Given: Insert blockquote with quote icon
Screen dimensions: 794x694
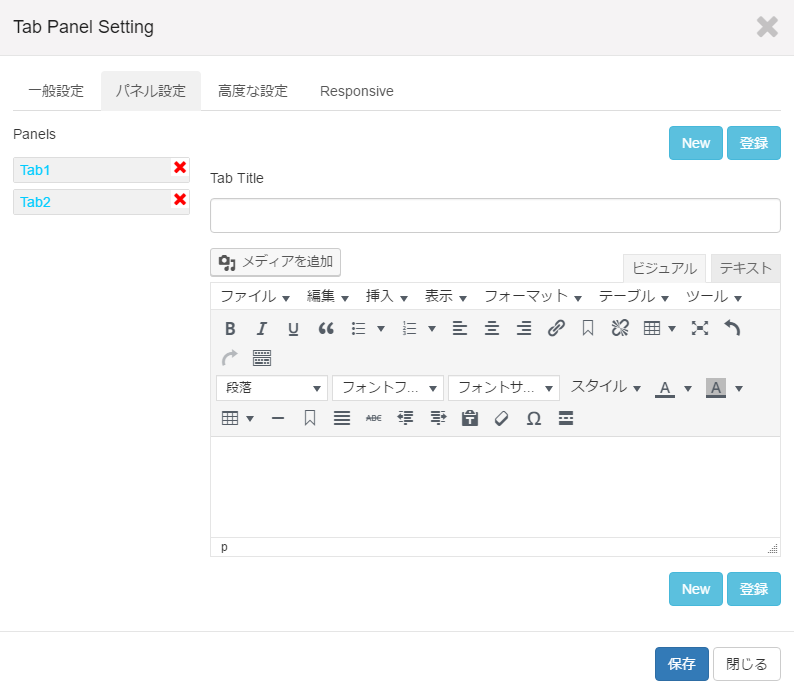Looking at the screenshot, I should [326, 329].
